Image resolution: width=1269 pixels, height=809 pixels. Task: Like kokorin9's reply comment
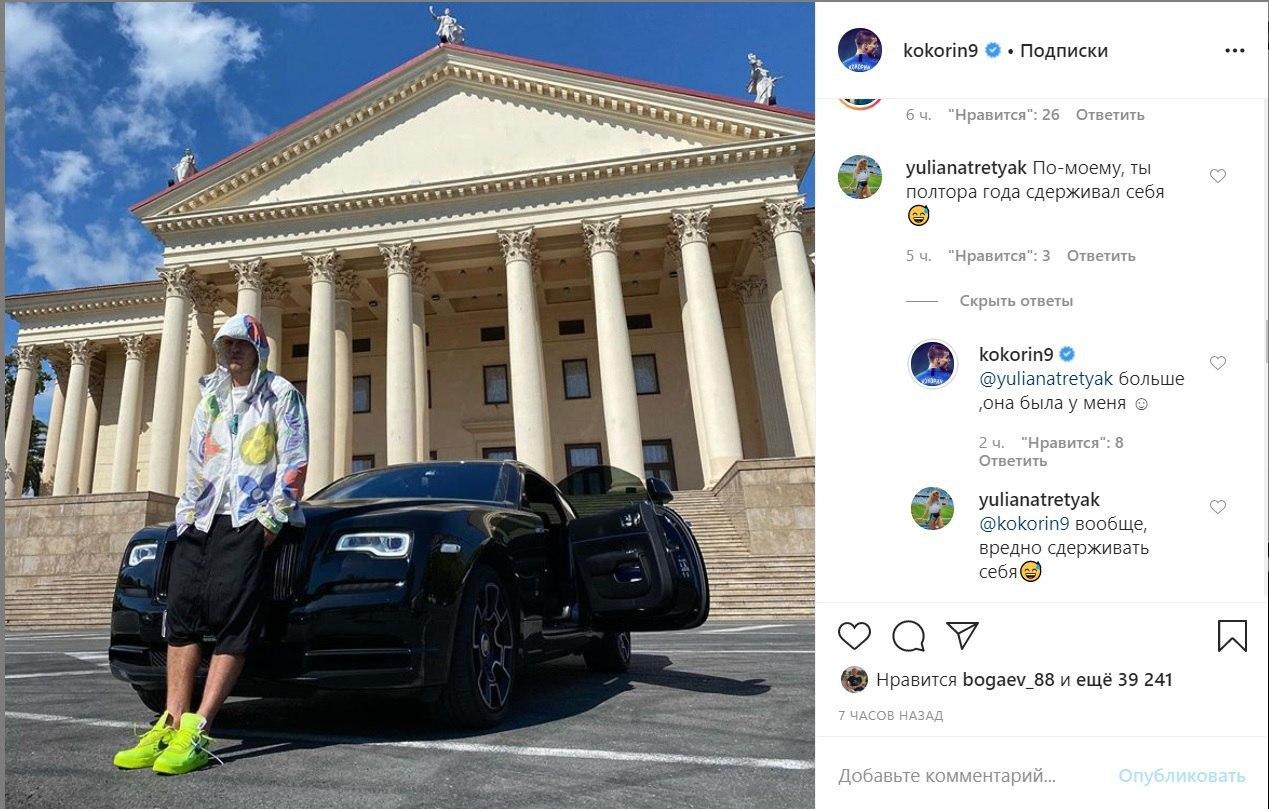tap(1218, 363)
